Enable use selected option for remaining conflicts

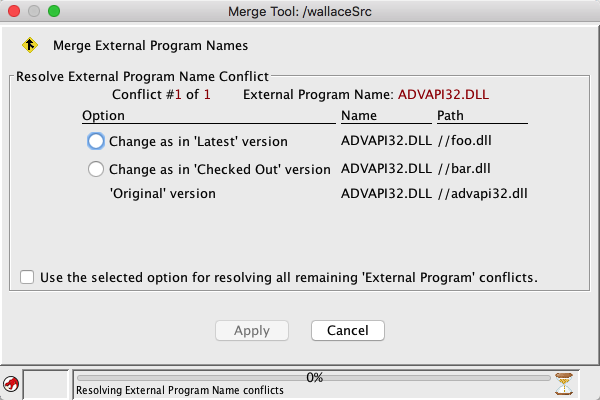tap(26, 277)
